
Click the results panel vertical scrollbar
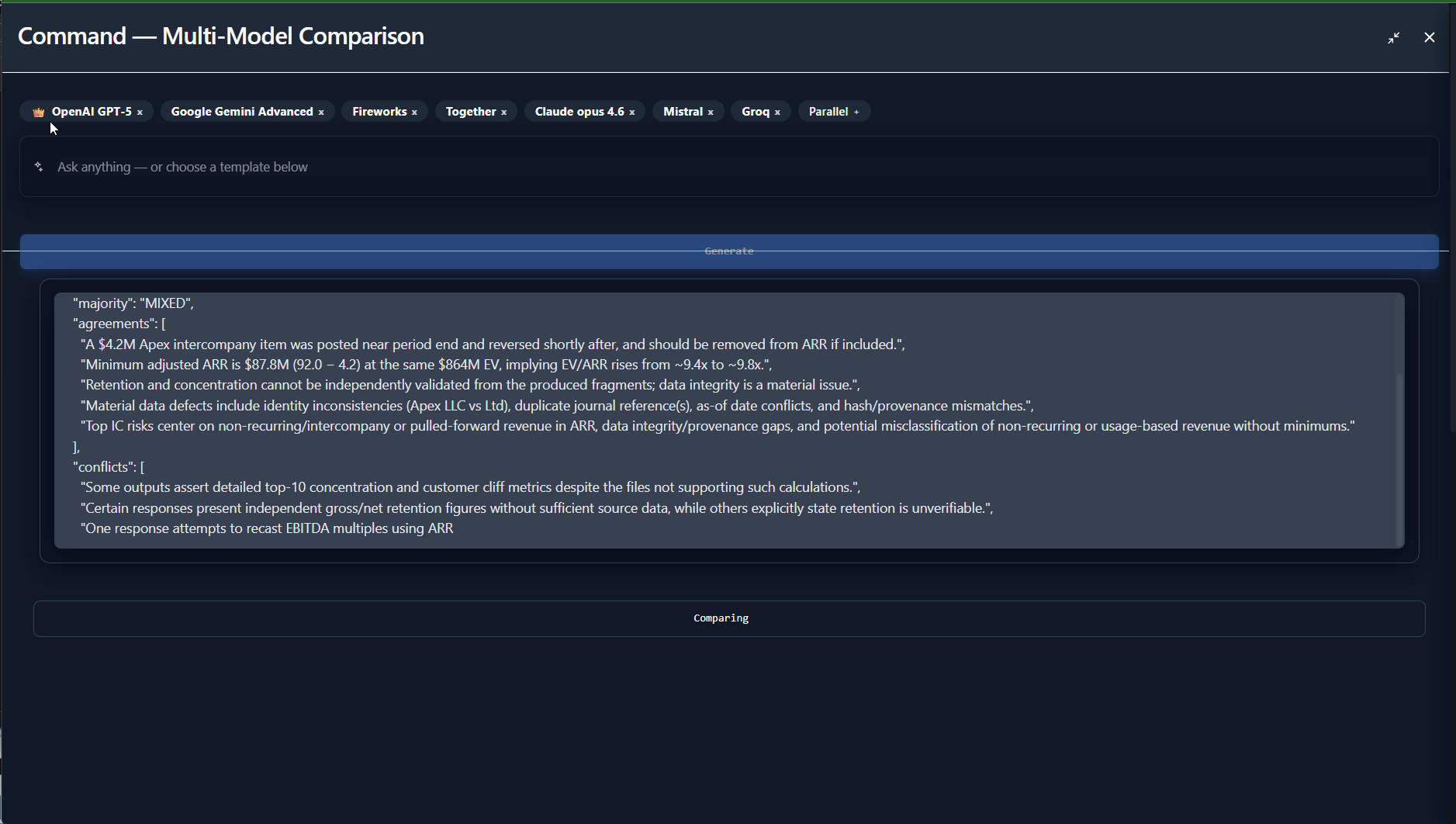(1400, 459)
